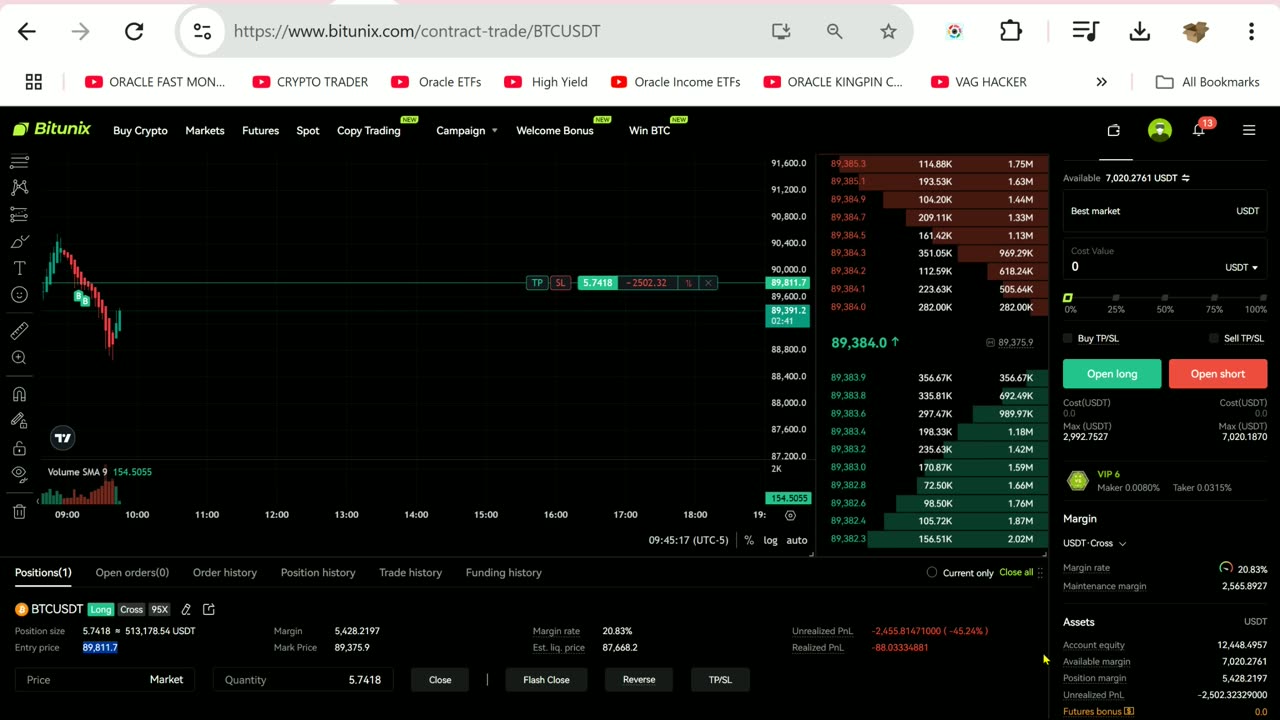Expand USDT·Cross margin dropdown
Image resolution: width=1280 pixels, height=720 pixels.
(1094, 543)
